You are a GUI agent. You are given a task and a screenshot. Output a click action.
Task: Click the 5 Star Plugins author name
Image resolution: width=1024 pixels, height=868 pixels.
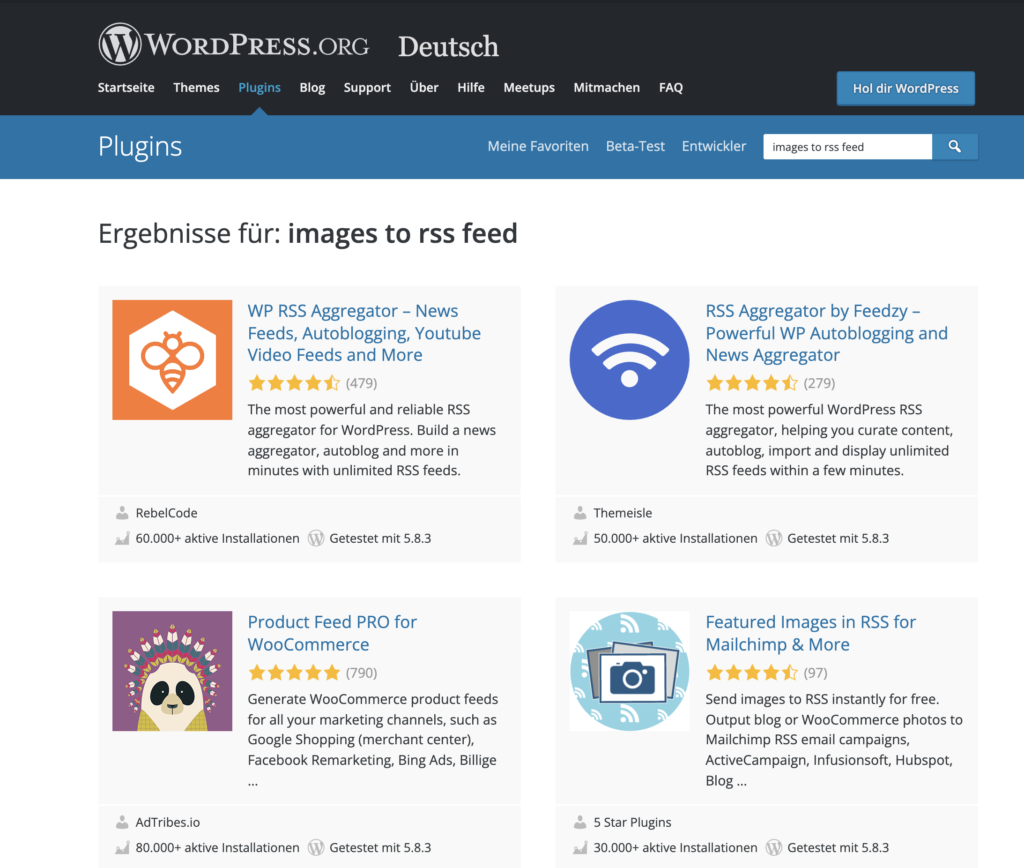click(633, 822)
